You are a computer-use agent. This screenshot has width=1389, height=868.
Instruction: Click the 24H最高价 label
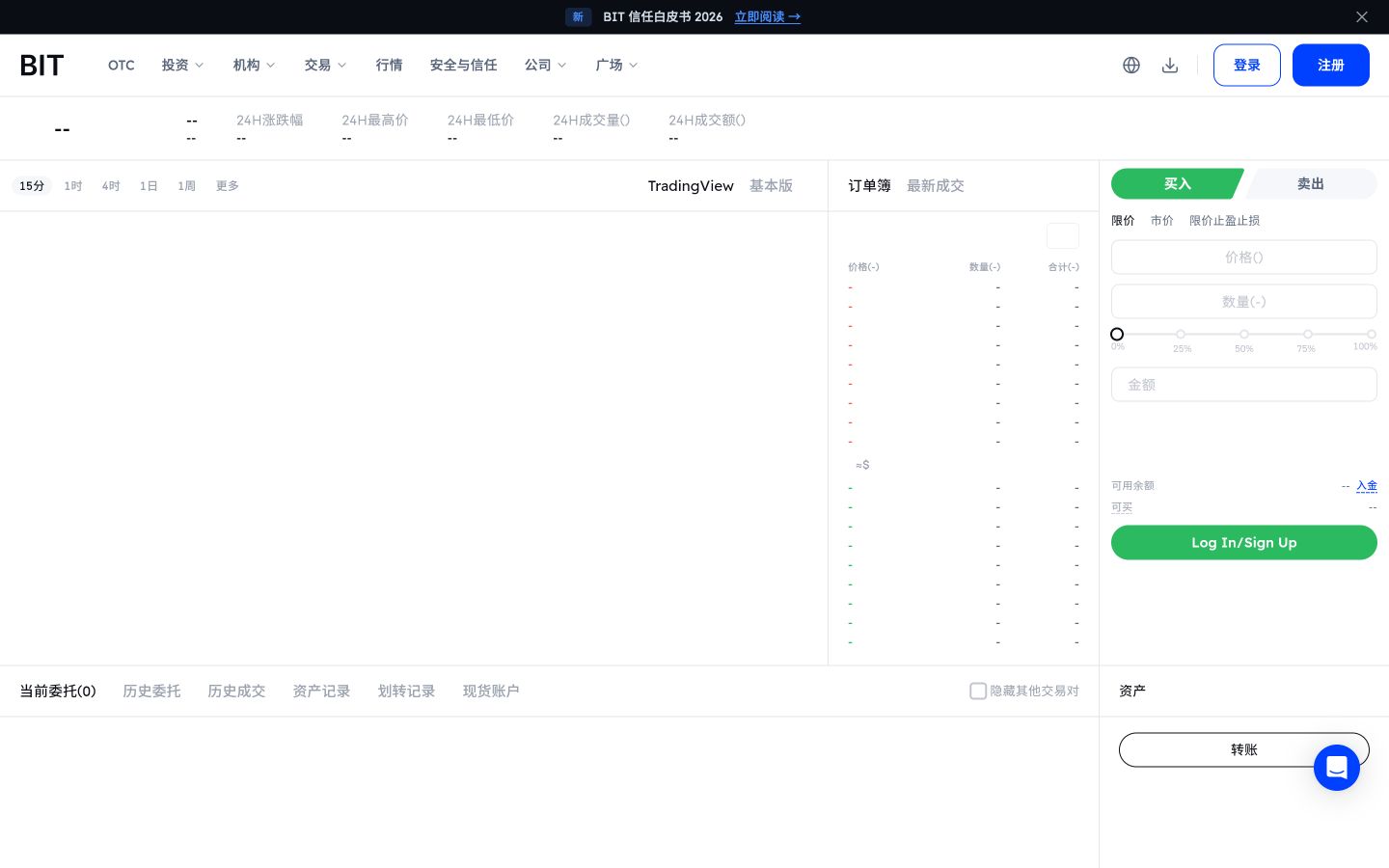pyautogui.click(x=375, y=121)
